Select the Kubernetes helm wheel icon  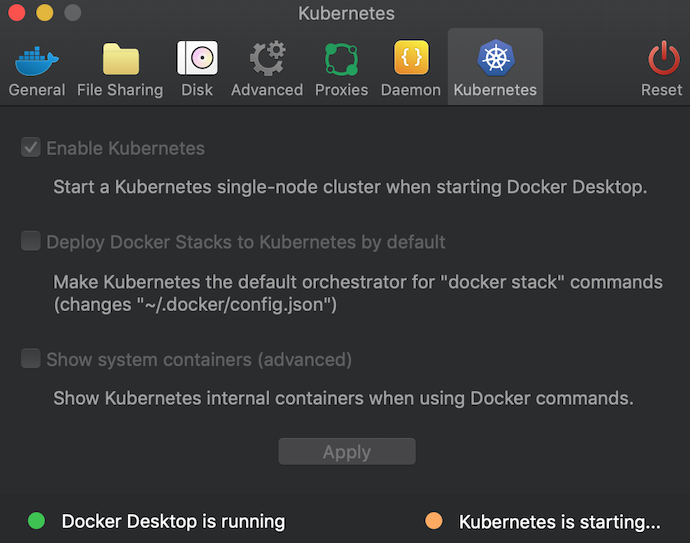pyautogui.click(x=495, y=59)
